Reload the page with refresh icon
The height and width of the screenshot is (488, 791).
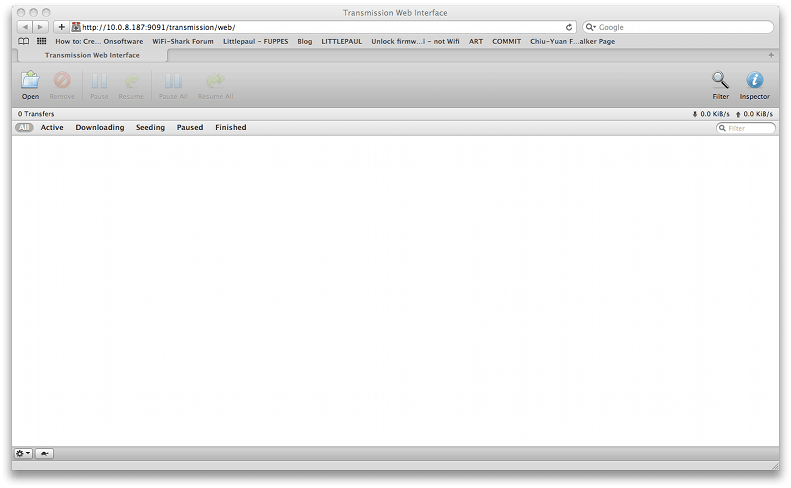coord(569,27)
